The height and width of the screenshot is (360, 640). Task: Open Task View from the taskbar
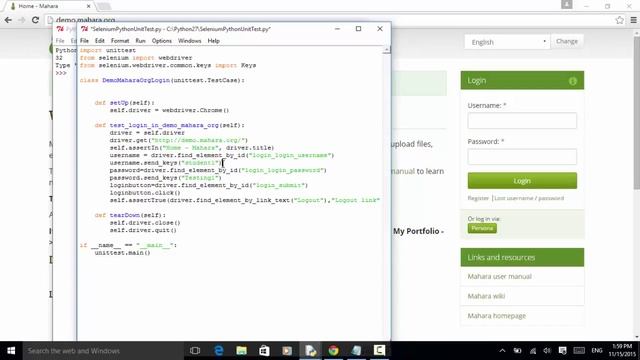pyautogui.click(x=195, y=351)
